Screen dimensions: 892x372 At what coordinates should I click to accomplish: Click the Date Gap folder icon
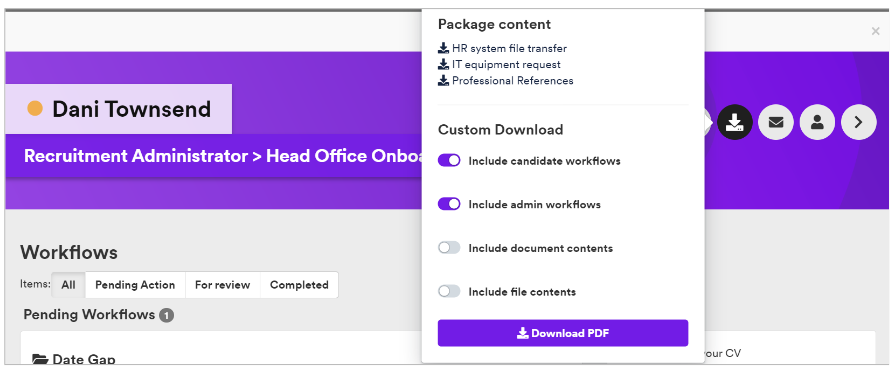tap(40, 359)
